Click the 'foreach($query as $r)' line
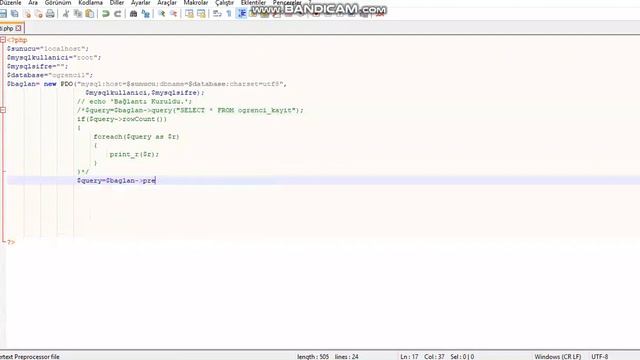The height and width of the screenshot is (360, 640). pyautogui.click(x=136, y=137)
